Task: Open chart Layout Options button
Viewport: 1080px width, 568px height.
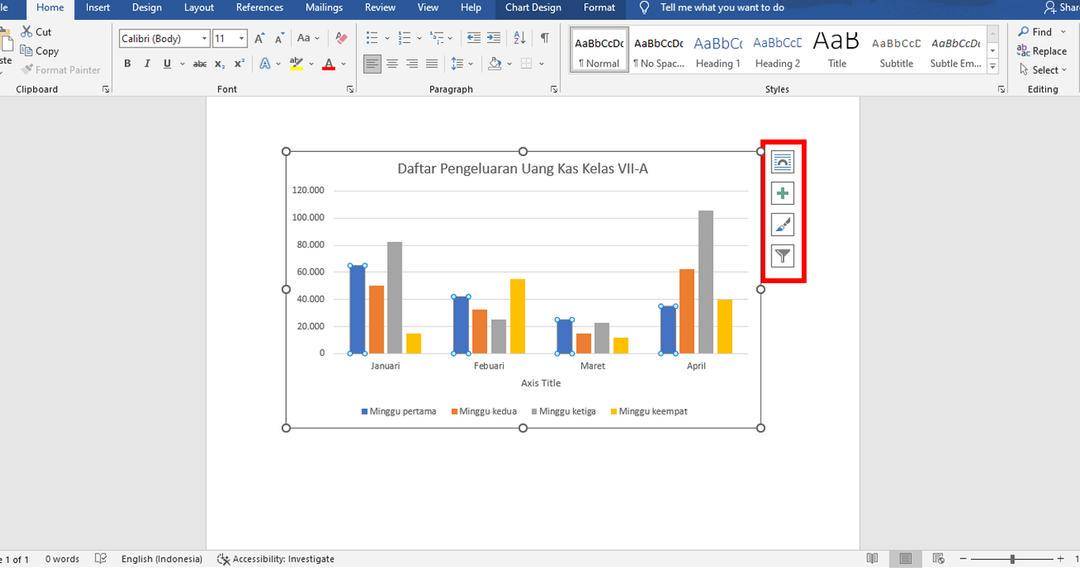Action: (x=782, y=162)
